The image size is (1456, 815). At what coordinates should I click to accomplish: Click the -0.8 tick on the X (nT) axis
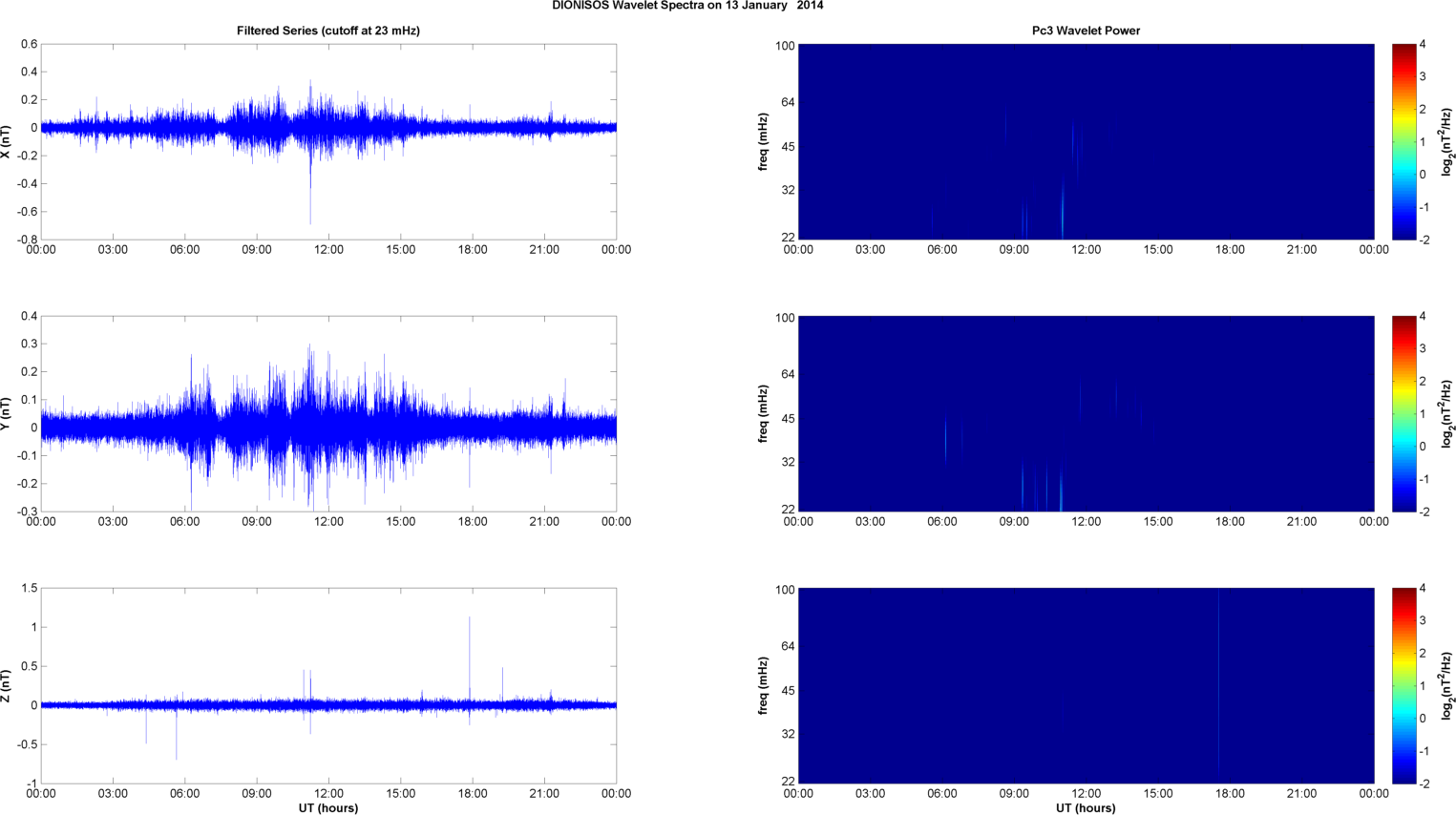(x=27, y=240)
